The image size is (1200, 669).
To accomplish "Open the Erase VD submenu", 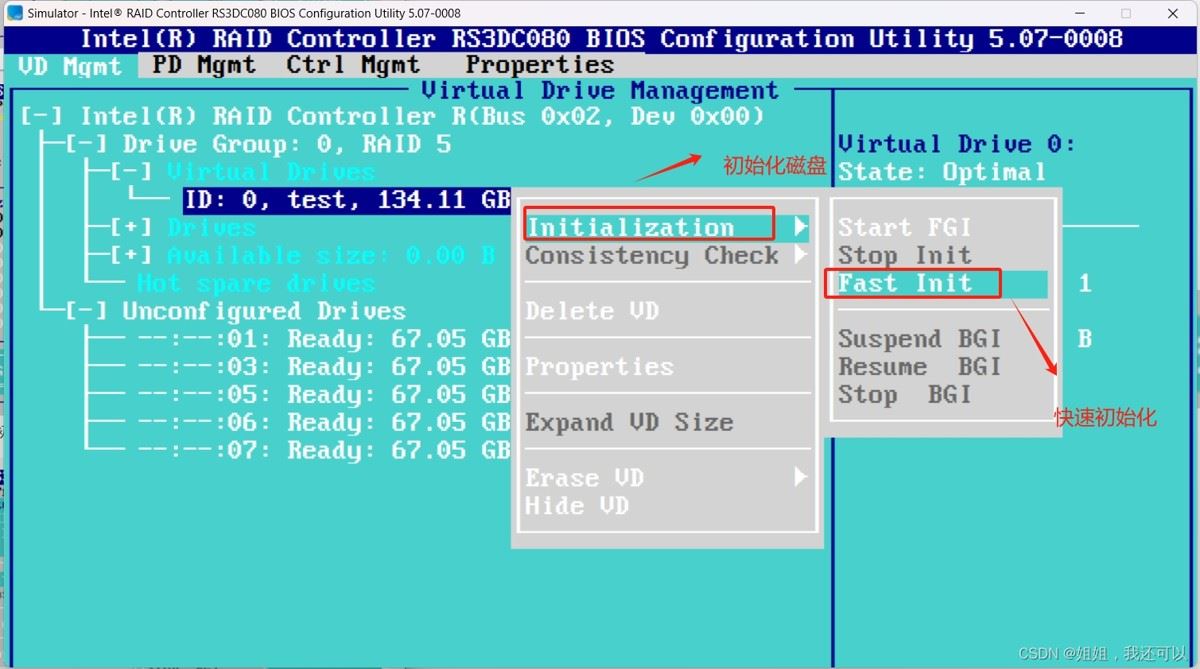I will pos(666,478).
